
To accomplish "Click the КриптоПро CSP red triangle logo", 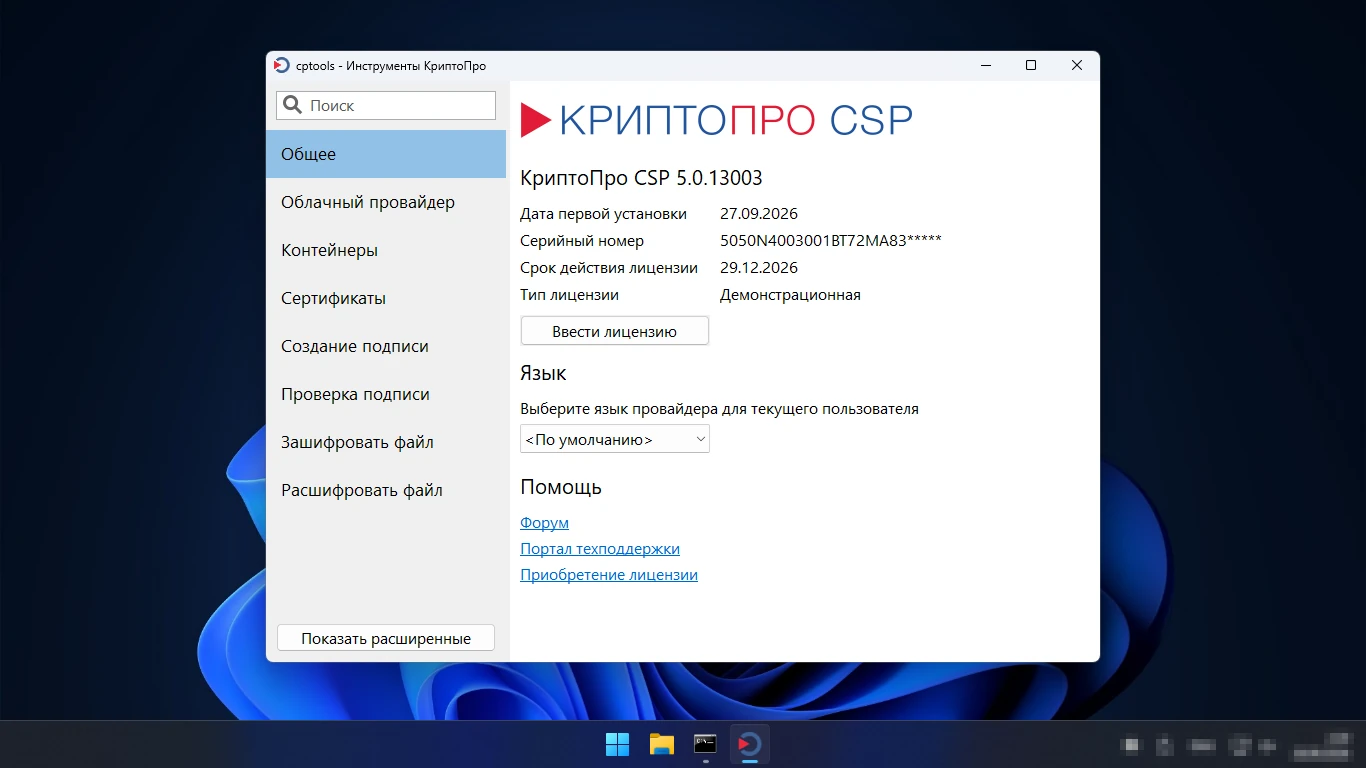I will pos(536,121).
